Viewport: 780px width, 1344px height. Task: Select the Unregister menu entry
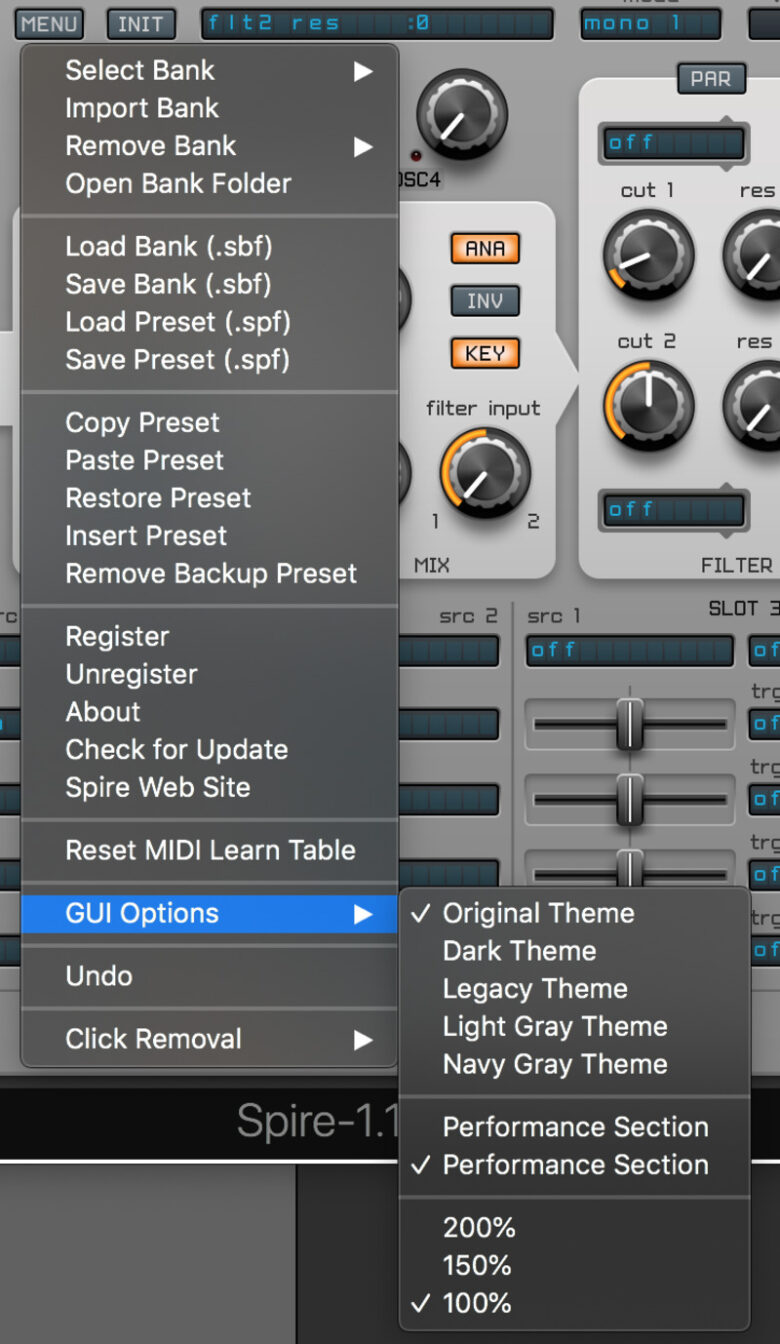[210, 675]
